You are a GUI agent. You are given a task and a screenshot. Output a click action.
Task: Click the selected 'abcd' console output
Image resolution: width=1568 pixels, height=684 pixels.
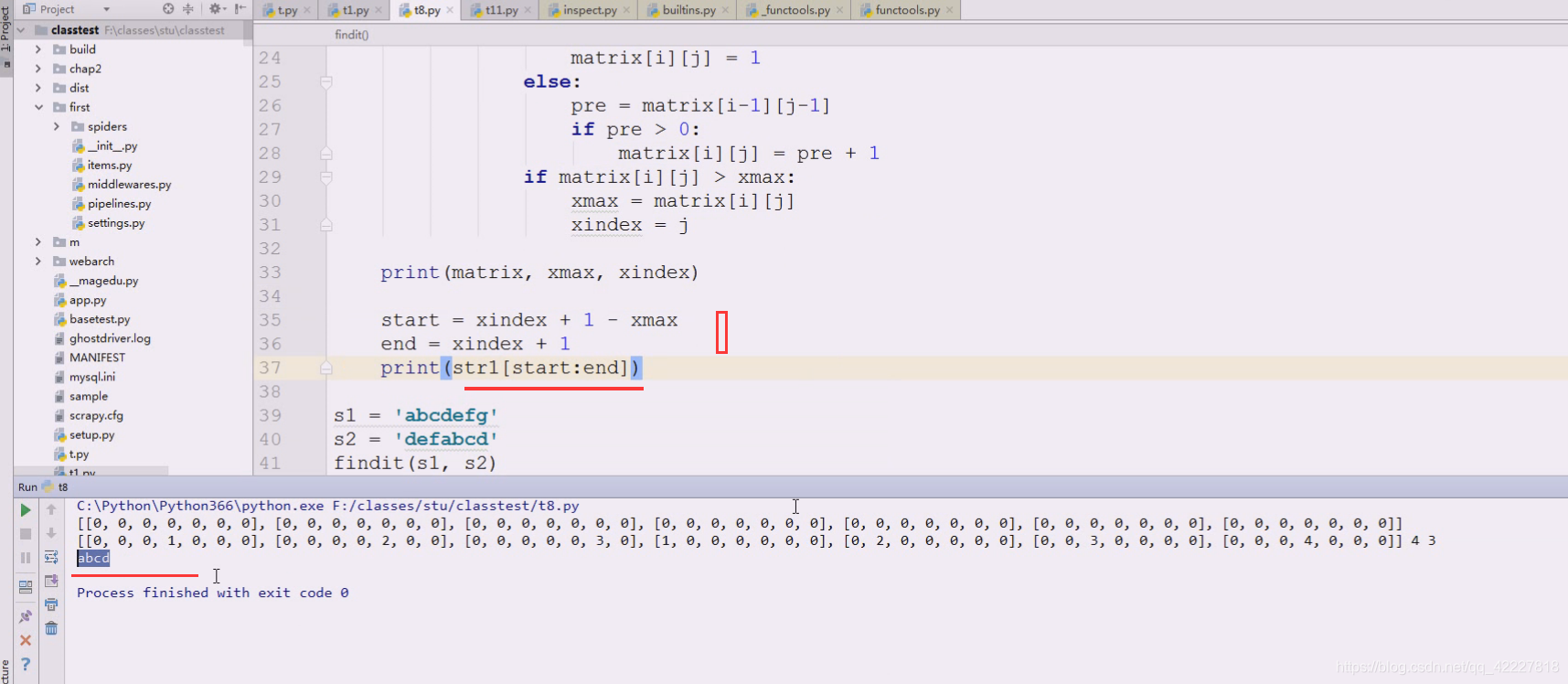pyautogui.click(x=93, y=558)
